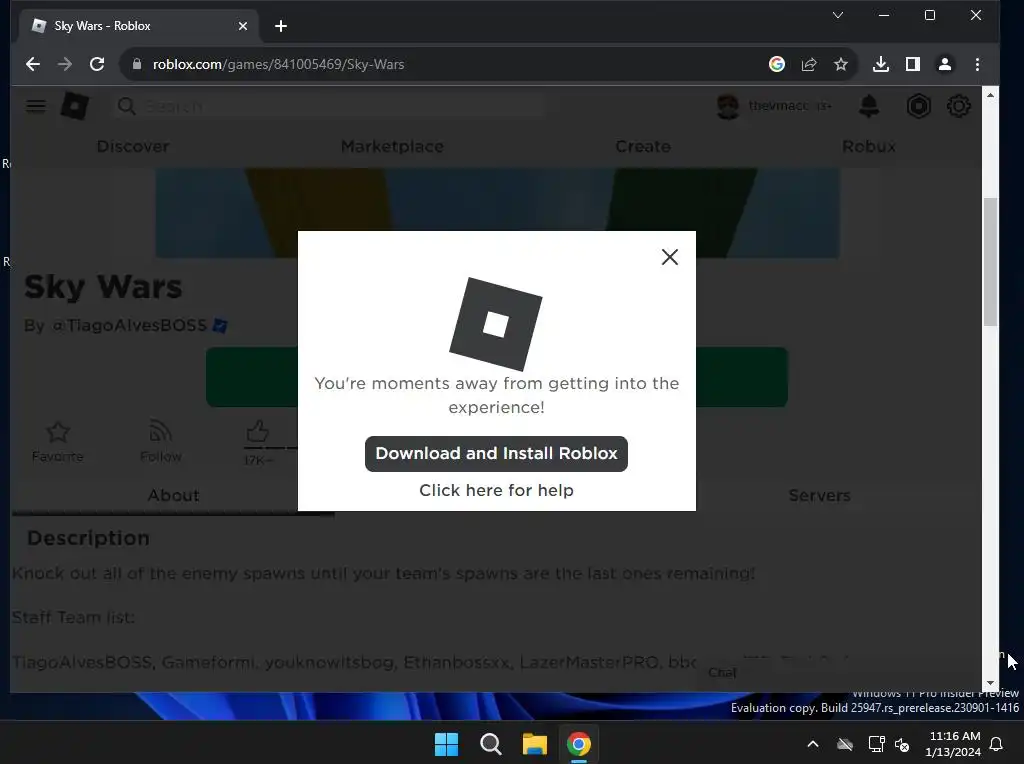Go to Create page
The height and width of the screenshot is (764, 1024).
[643, 146]
